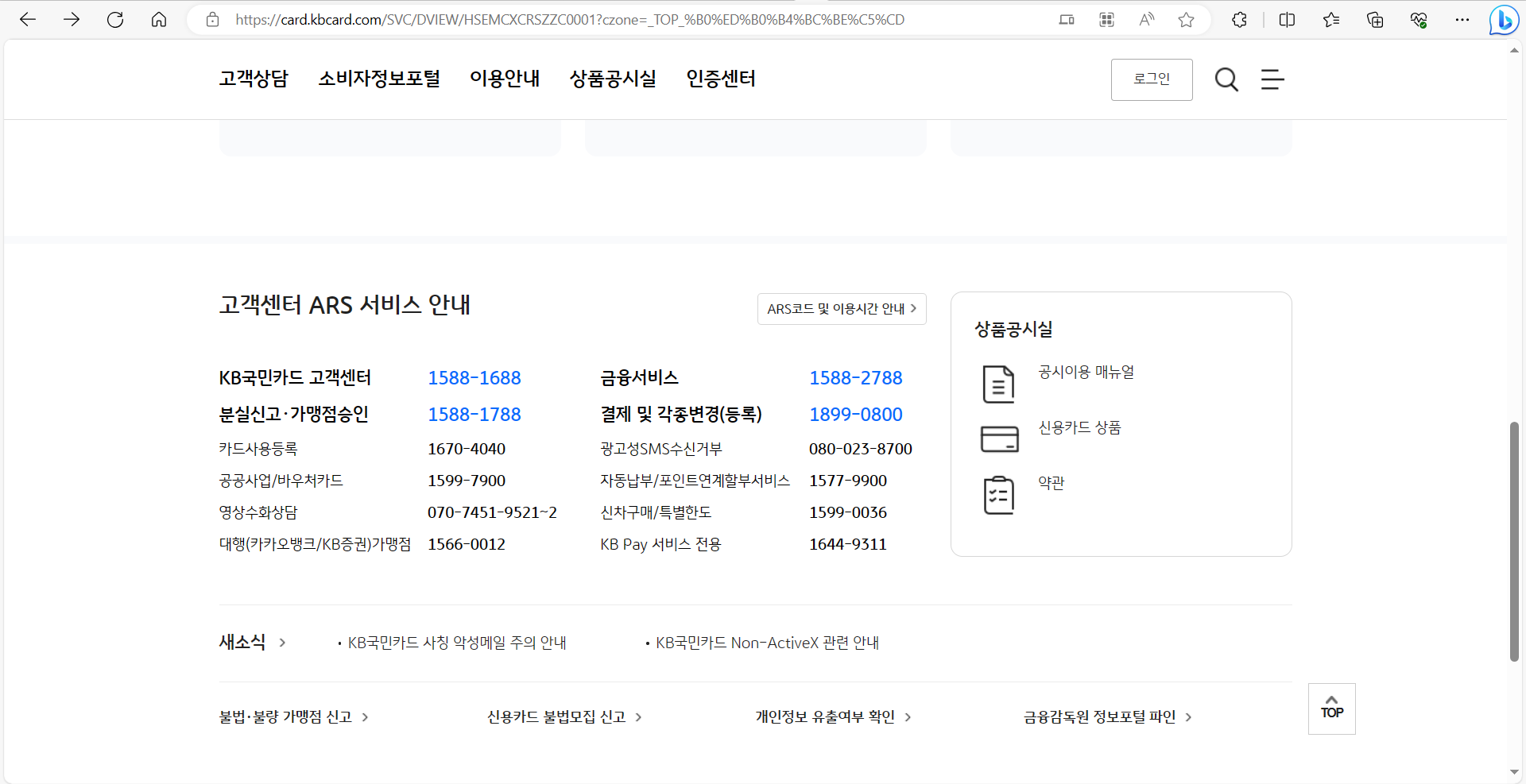Open 공시이용 매뉴얼 document icon
The image size is (1526, 784).
[x=999, y=384]
